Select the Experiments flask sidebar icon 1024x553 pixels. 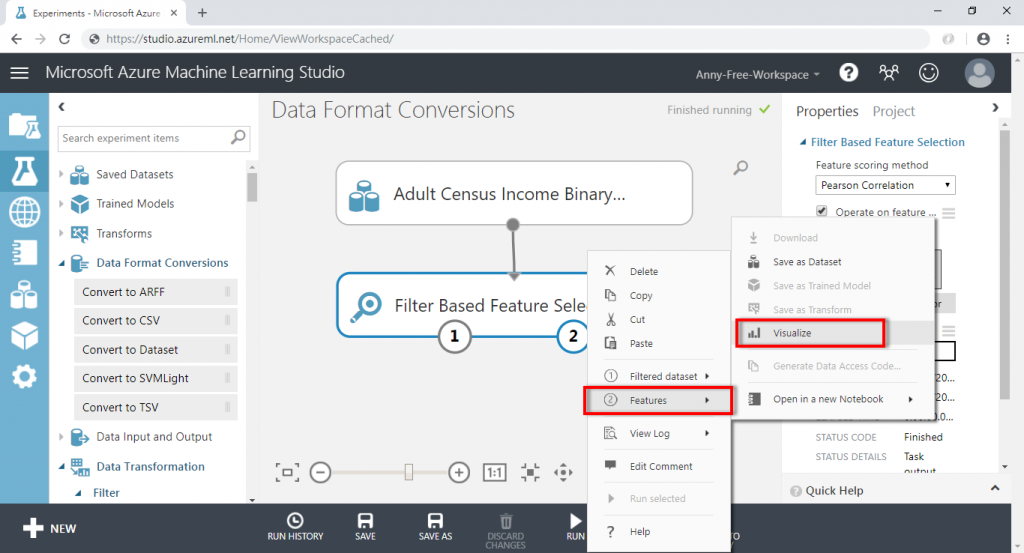24,171
